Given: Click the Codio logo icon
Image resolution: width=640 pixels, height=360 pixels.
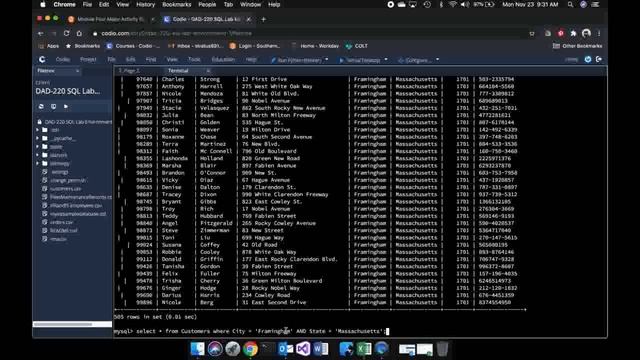Looking at the screenshot, I should pos(42,60).
